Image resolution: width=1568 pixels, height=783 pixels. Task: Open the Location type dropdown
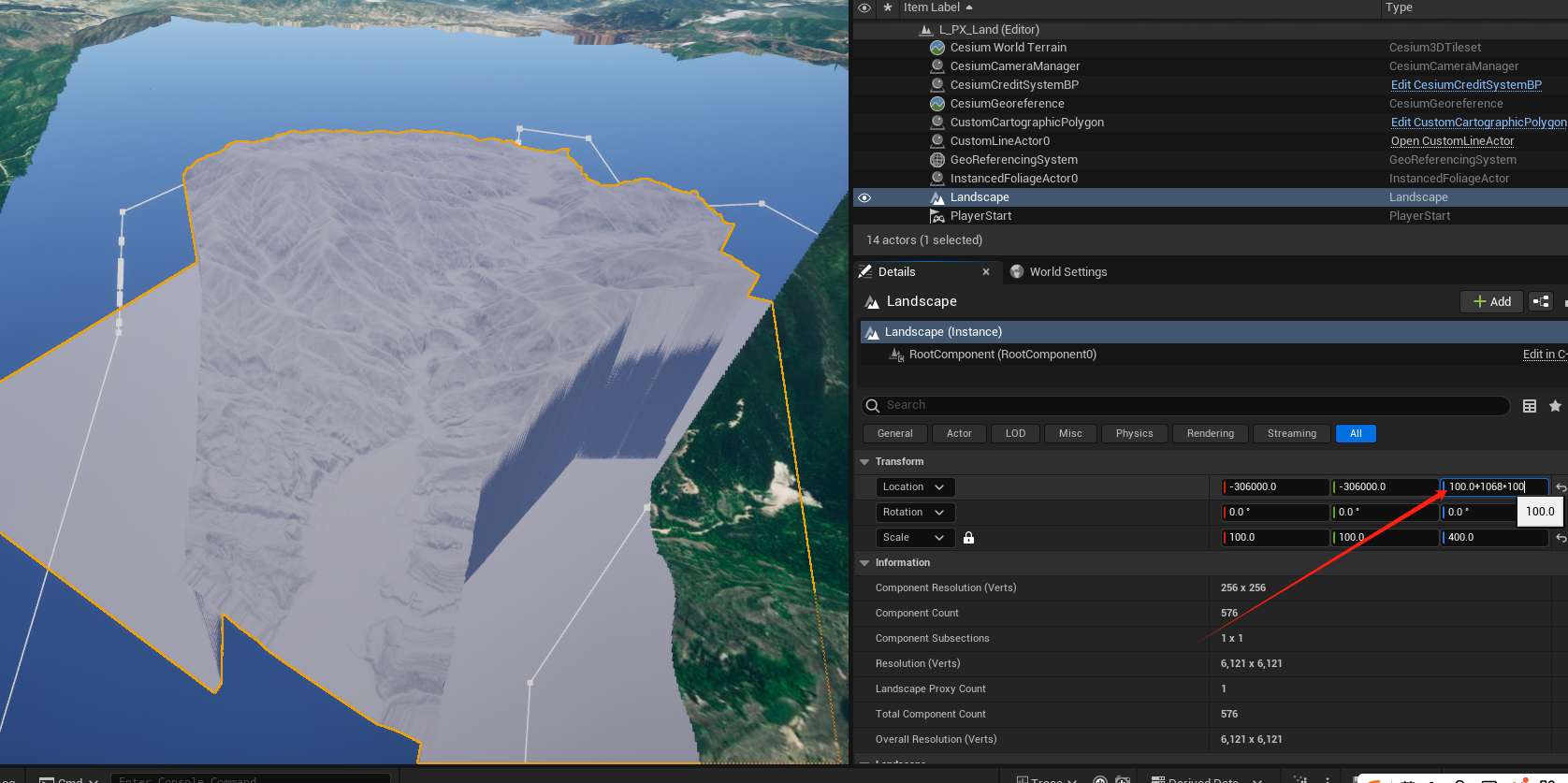914,487
